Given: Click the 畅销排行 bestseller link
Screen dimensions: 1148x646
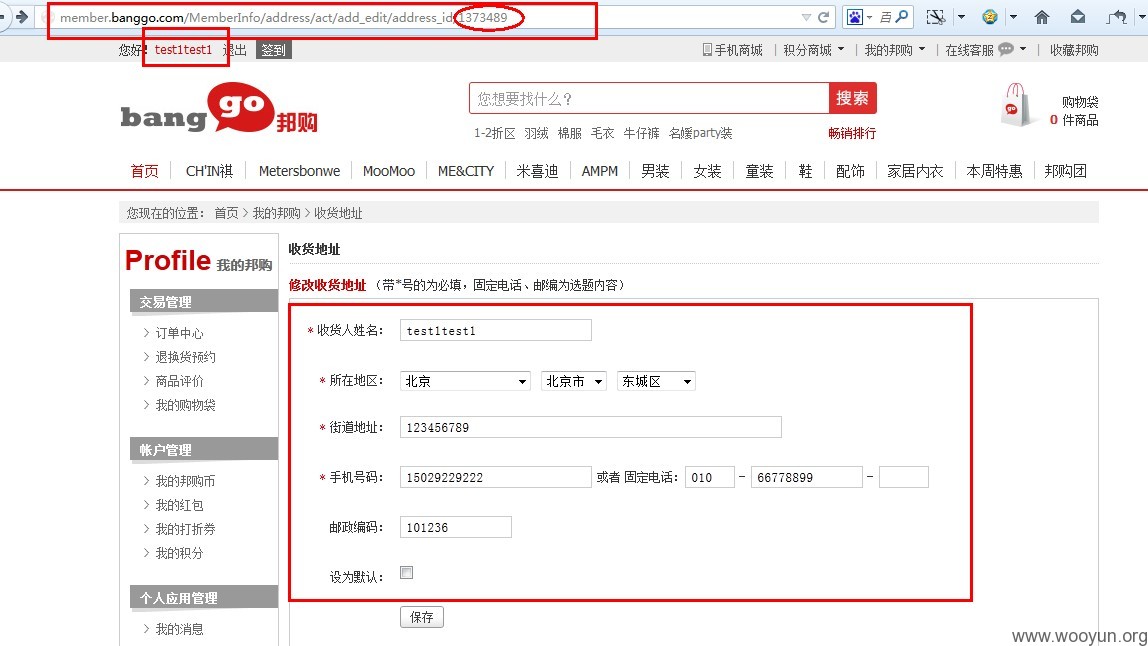Looking at the screenshot, I should tap(851, 133).
